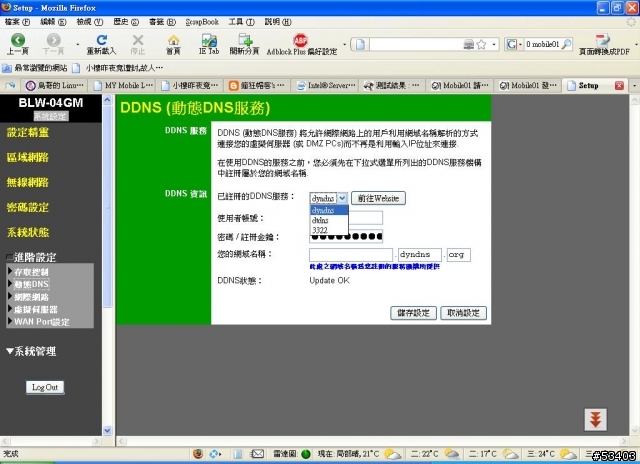Click the Firefox icon in status bar

(198, 454)
